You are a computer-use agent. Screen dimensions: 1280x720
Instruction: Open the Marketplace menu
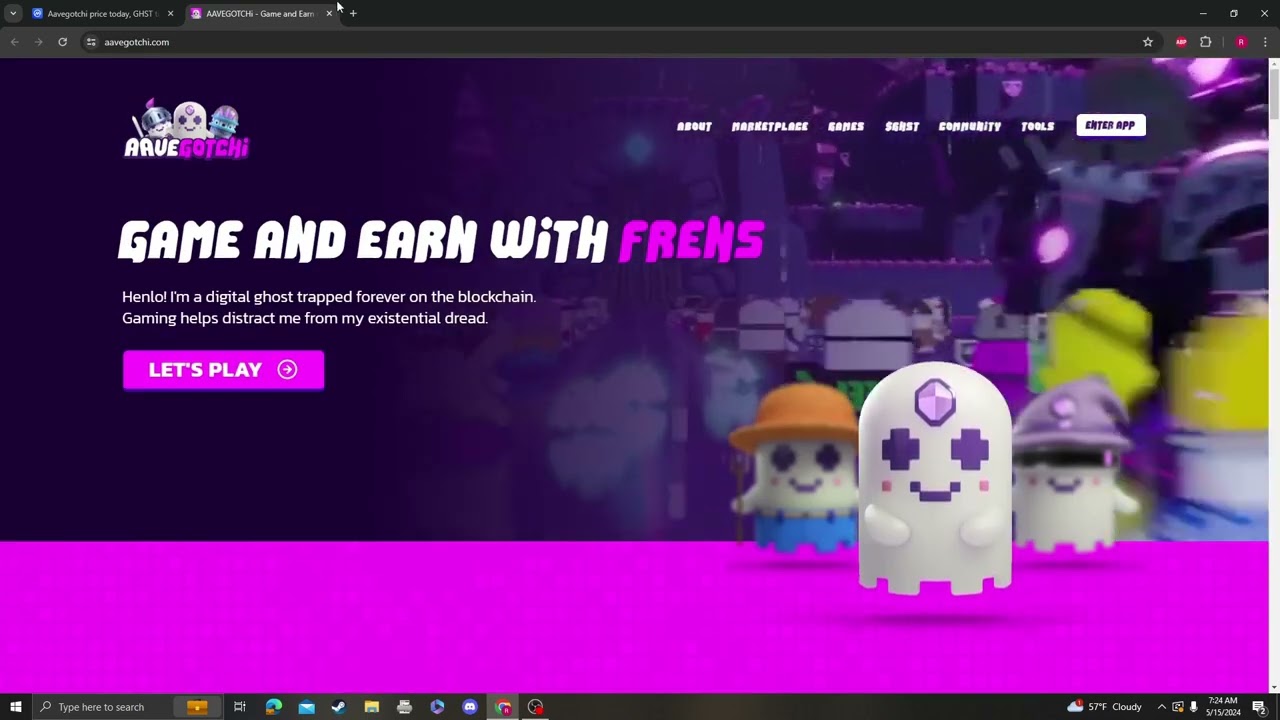pos(770,126)
